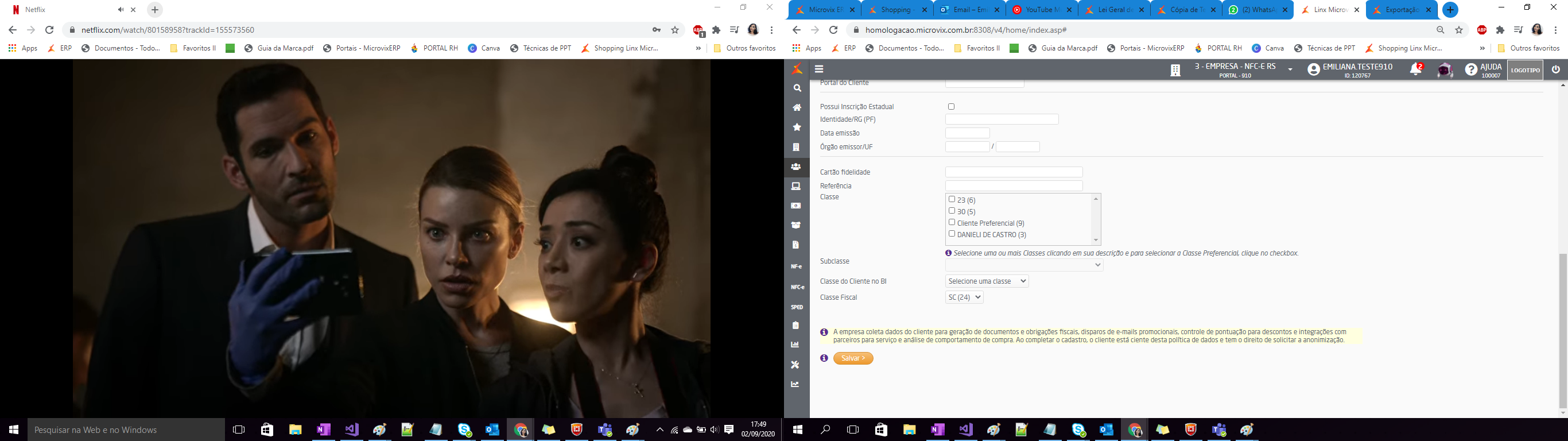This screenshot has height=441, width=1568.
Task: Expand hidden bookmarks chevron in Microvix window
Action: click(x=1482, y=48)
